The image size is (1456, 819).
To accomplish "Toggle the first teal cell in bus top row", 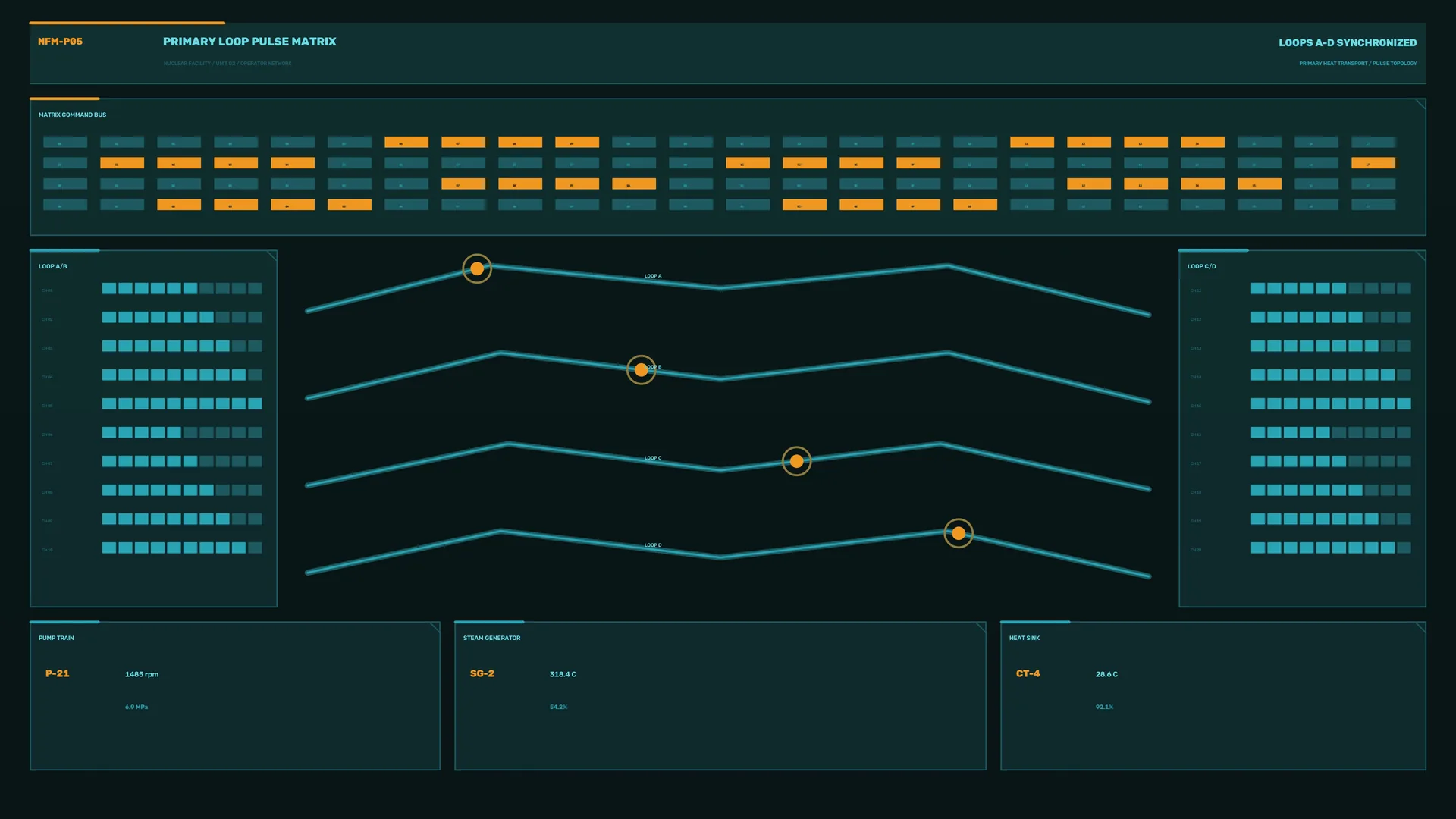I will 65,143.
